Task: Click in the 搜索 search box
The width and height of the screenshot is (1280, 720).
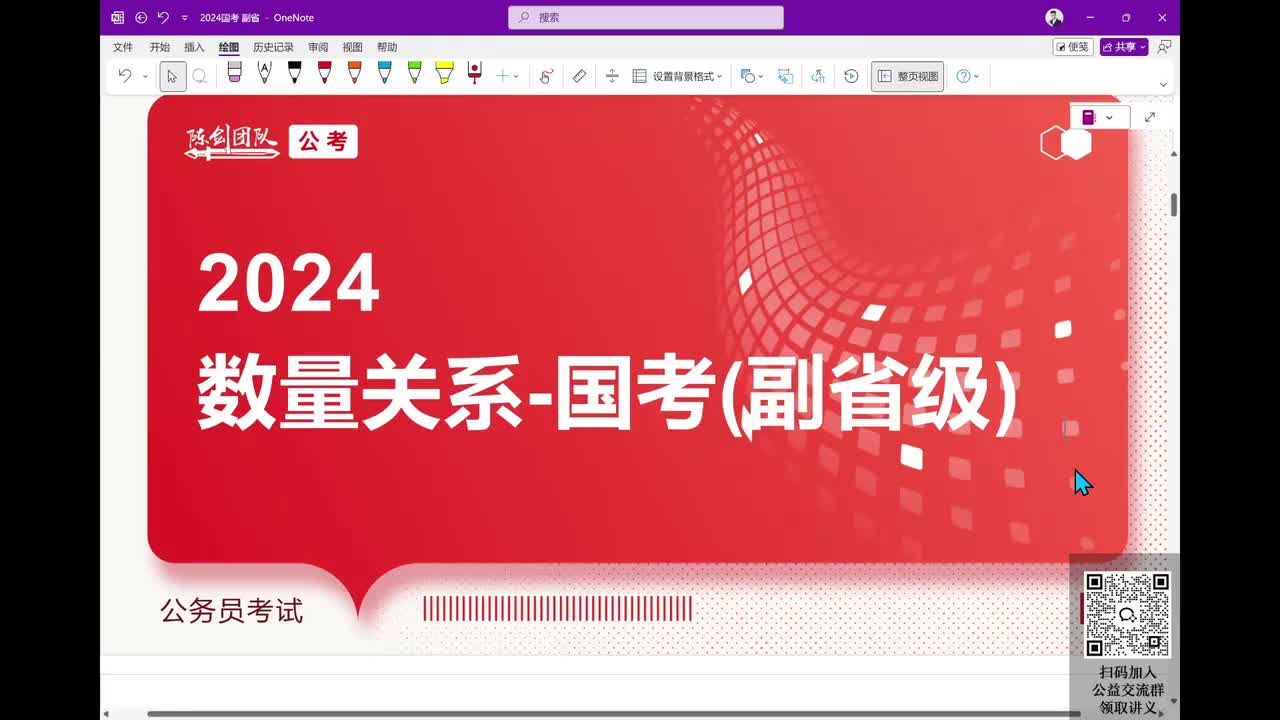Action: (x=646, y=17)
